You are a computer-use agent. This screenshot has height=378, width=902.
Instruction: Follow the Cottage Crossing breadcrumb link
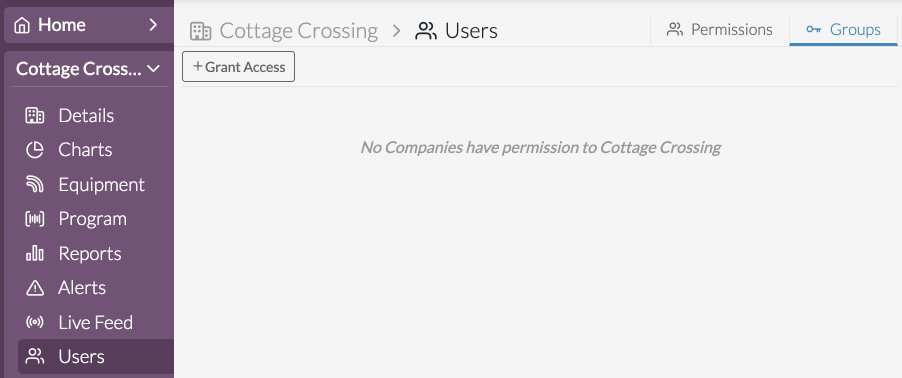point(299,31)
